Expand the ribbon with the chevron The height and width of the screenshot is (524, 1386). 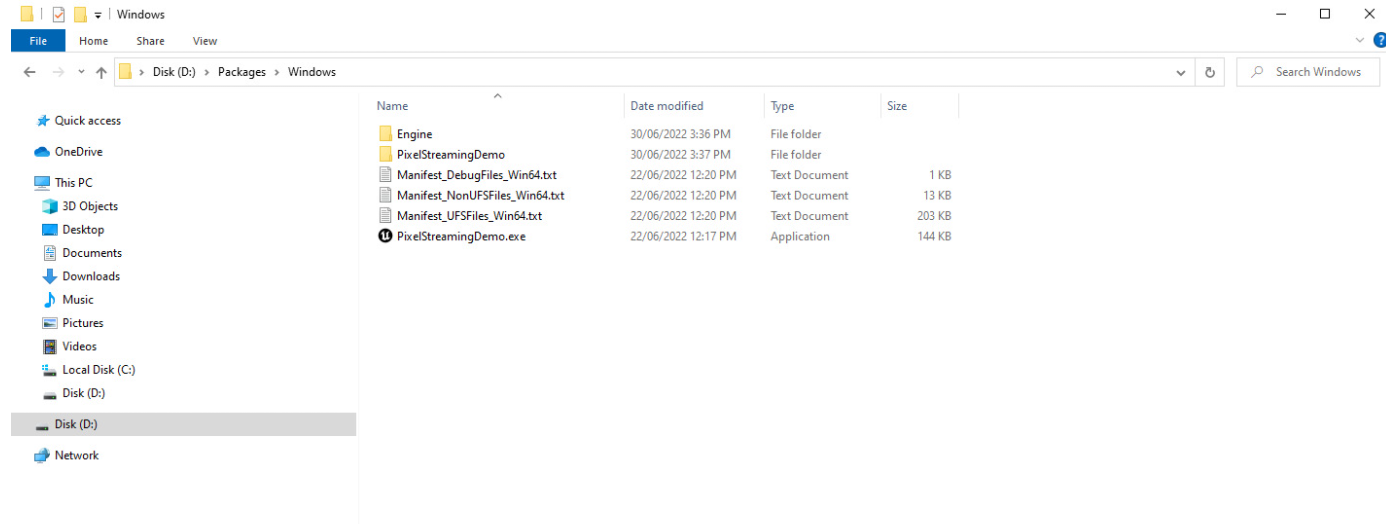coord(1359,41)
